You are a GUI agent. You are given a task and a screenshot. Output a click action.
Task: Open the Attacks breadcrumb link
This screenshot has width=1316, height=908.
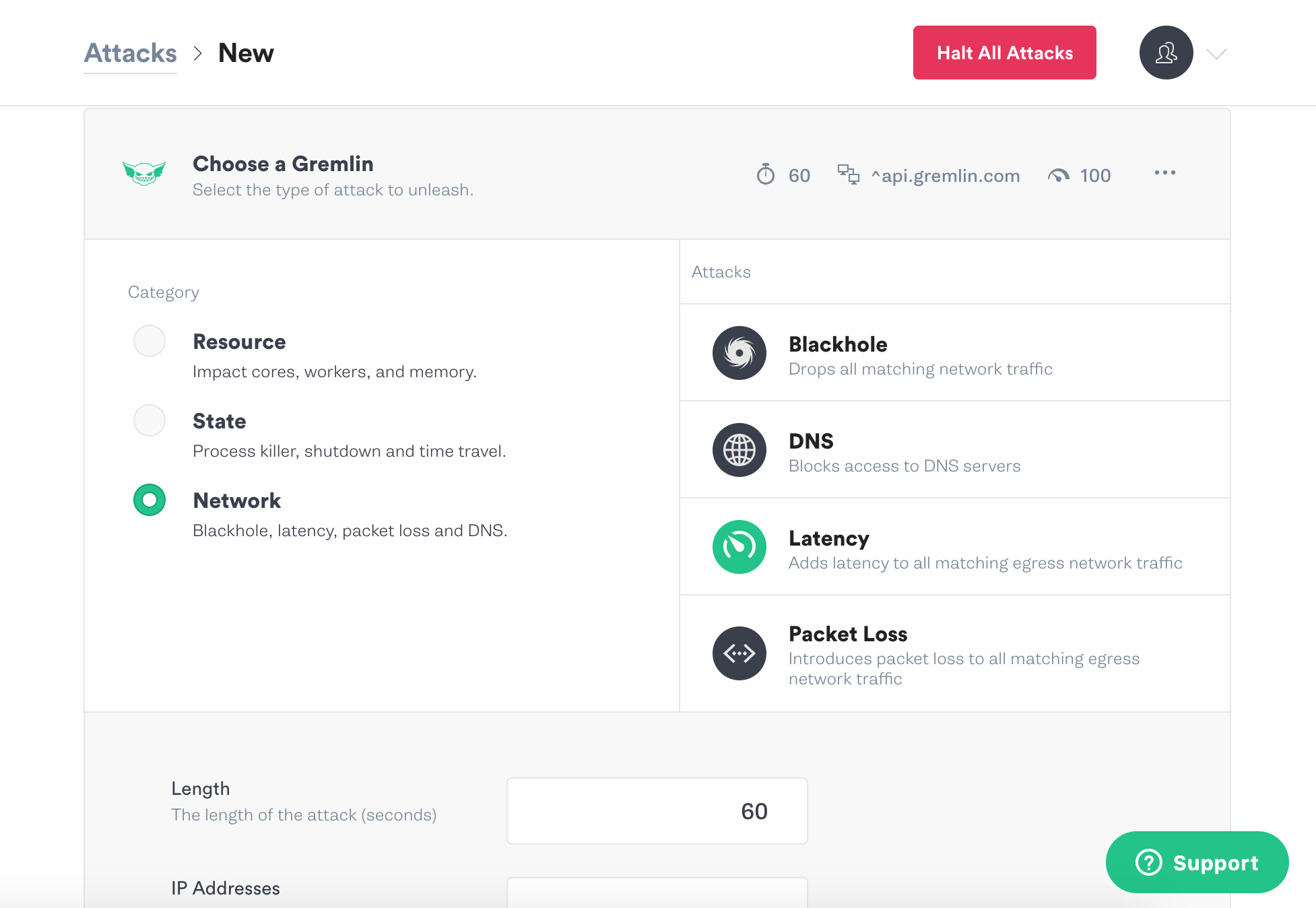tap(129, 52)
